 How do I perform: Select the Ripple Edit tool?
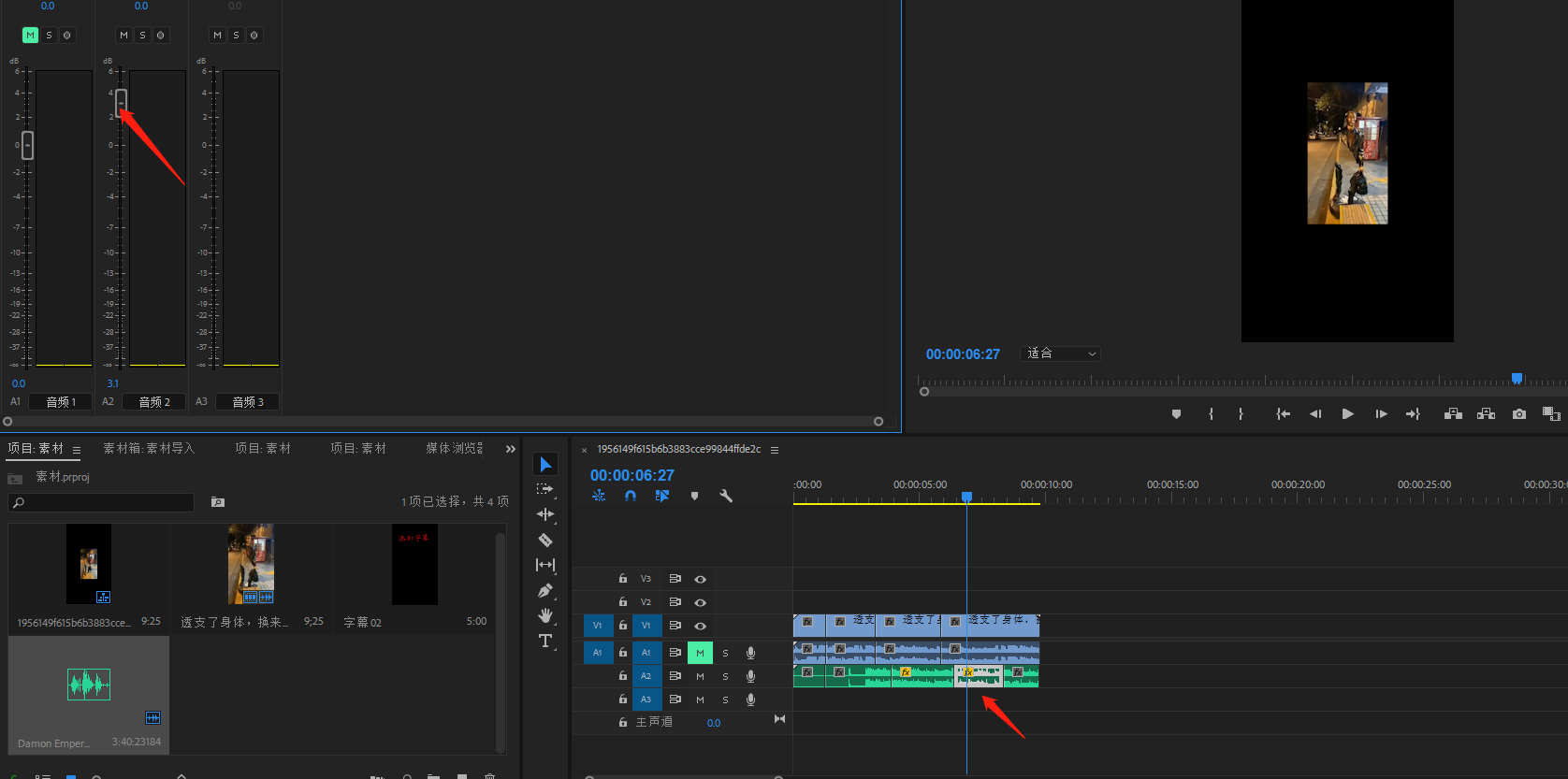(x=545, y=514)
